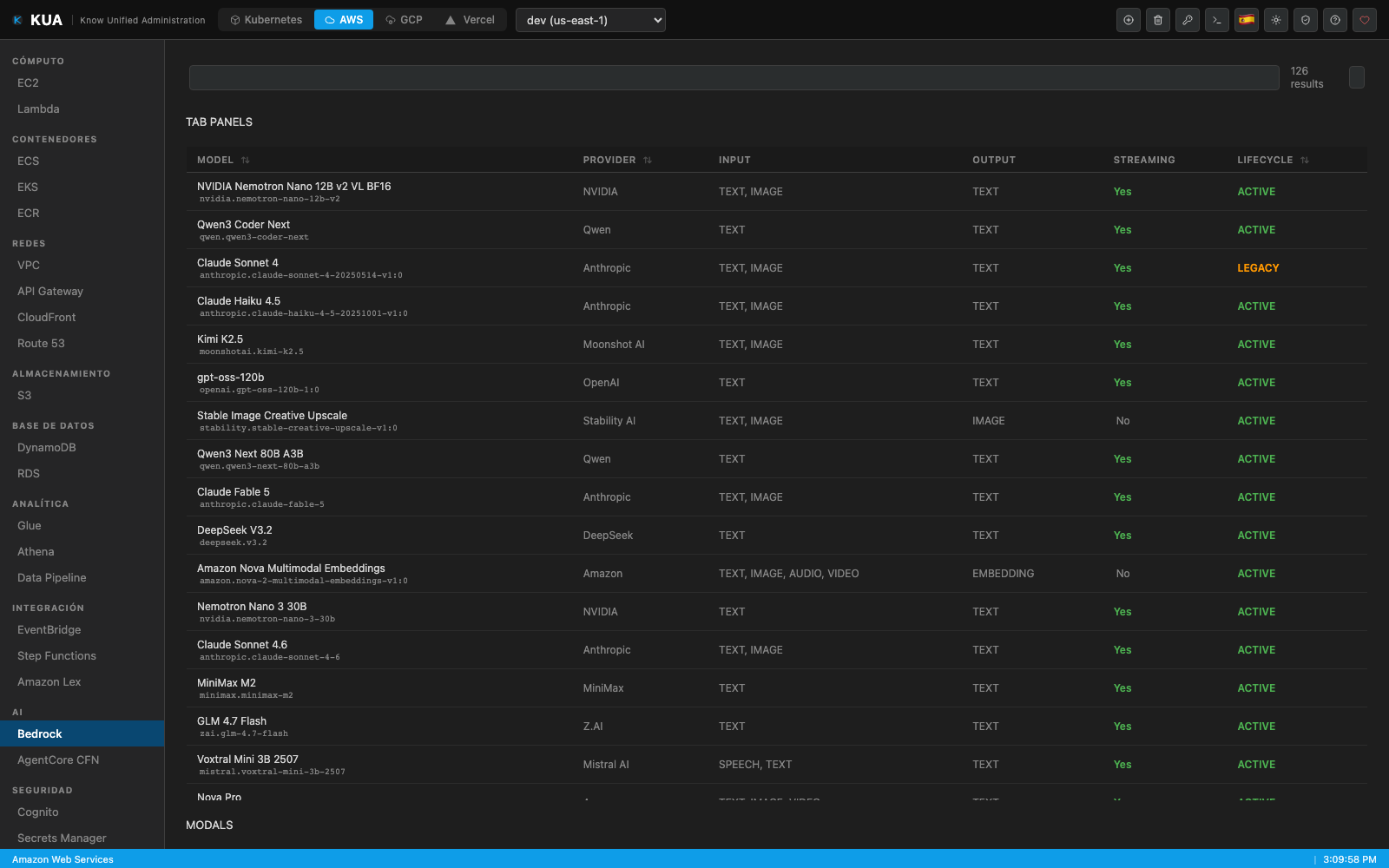Select the DeepSeek V3.2 model
Viewport: 1389px width, 868px height.
[776, 536]
